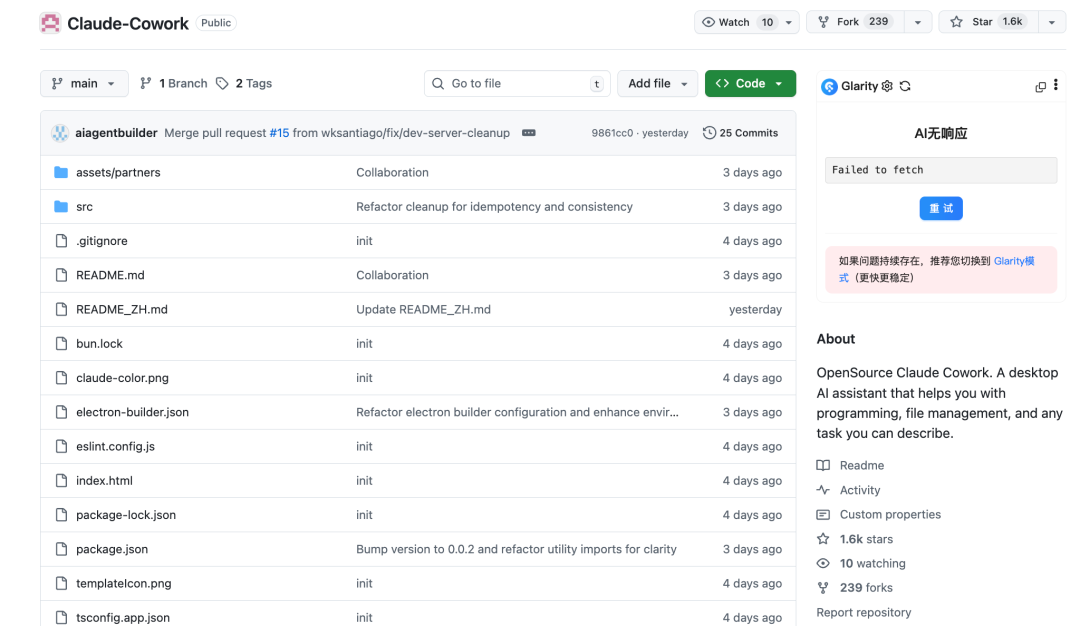This screenshot has height=626, width=1080.
Task: Click the Glarity logo icon
Action: click(x=829, y=87)
